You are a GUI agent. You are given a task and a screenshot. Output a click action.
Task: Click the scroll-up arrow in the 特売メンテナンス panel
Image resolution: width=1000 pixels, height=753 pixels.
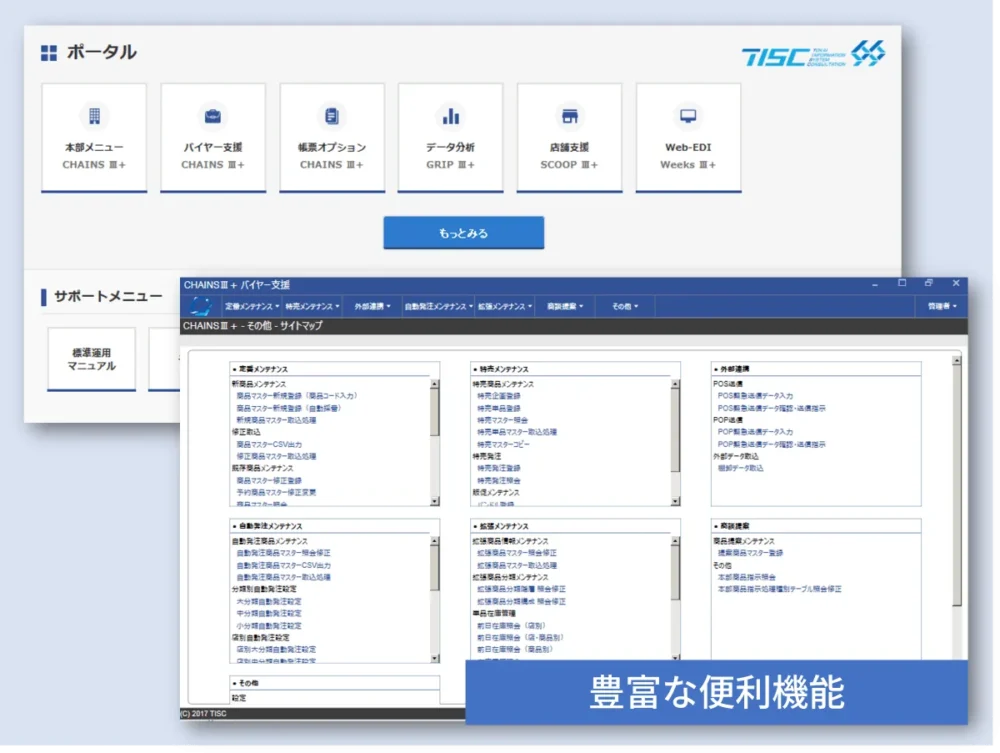coord(675,384)
